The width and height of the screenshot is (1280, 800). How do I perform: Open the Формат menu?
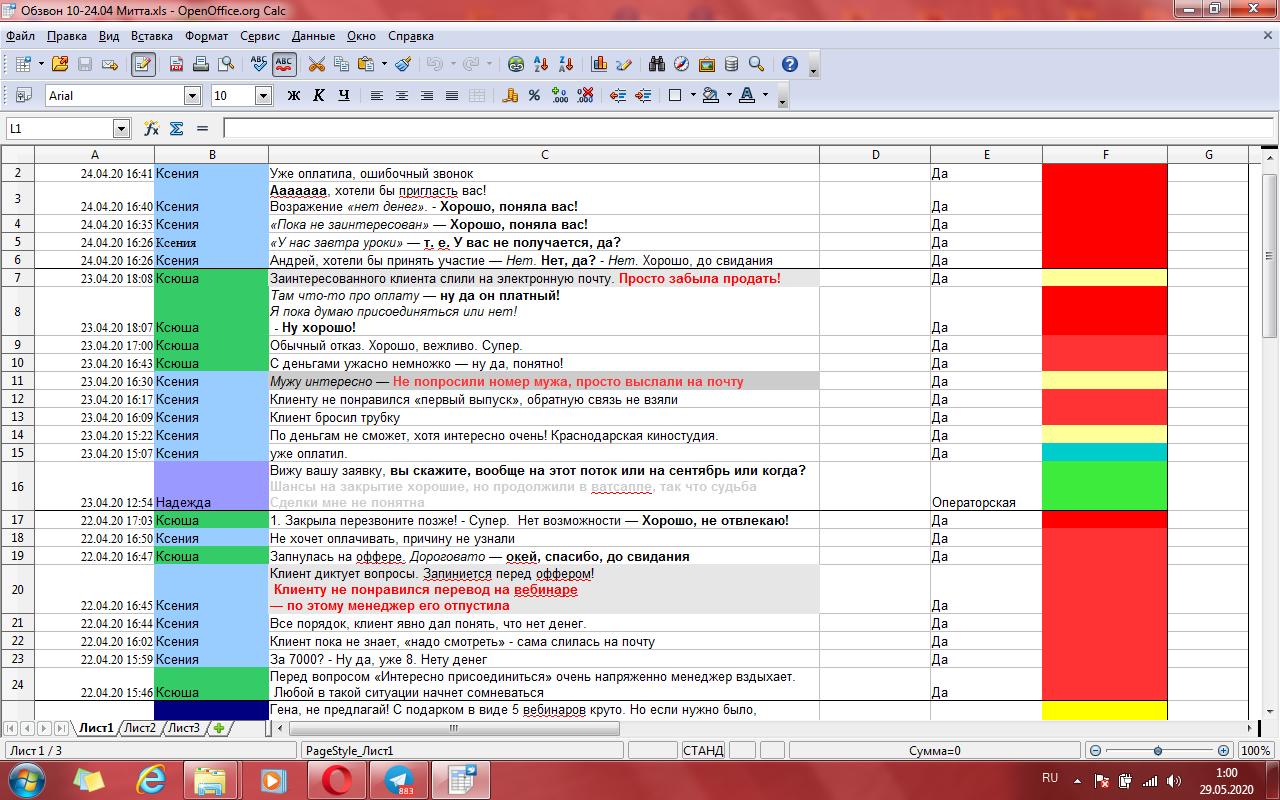(206, 36)
